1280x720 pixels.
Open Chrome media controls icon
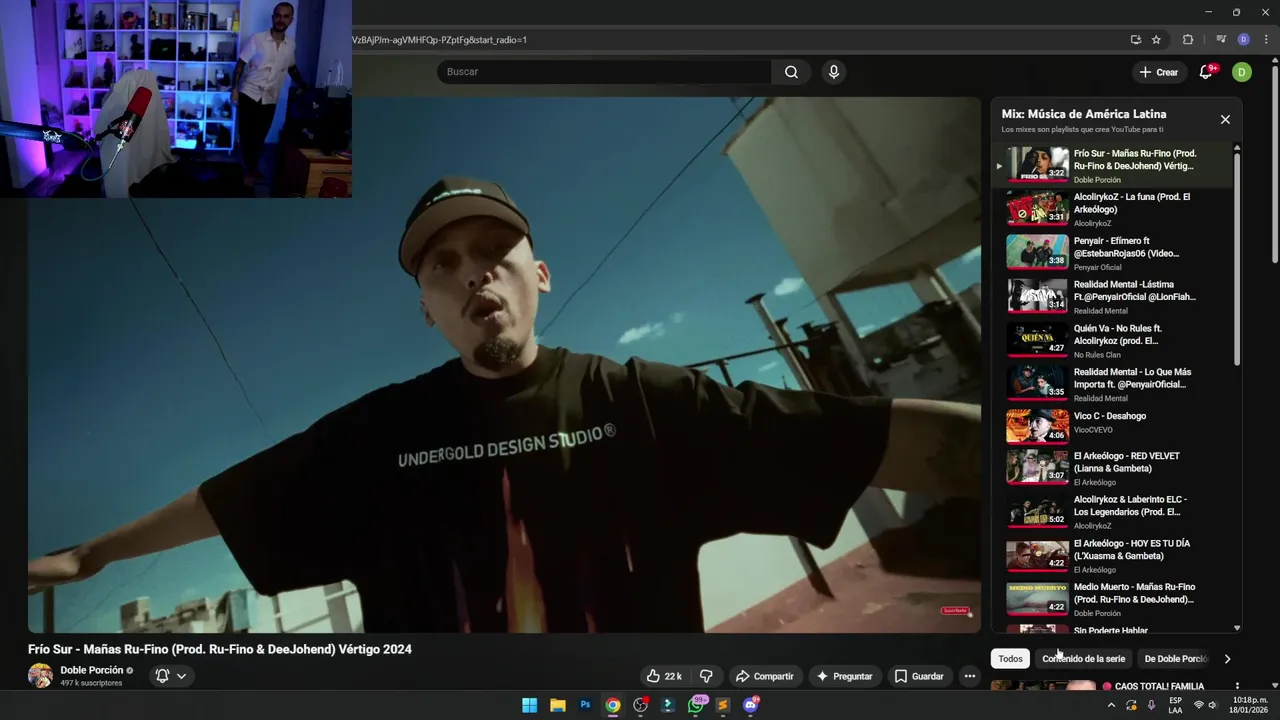1221,40
